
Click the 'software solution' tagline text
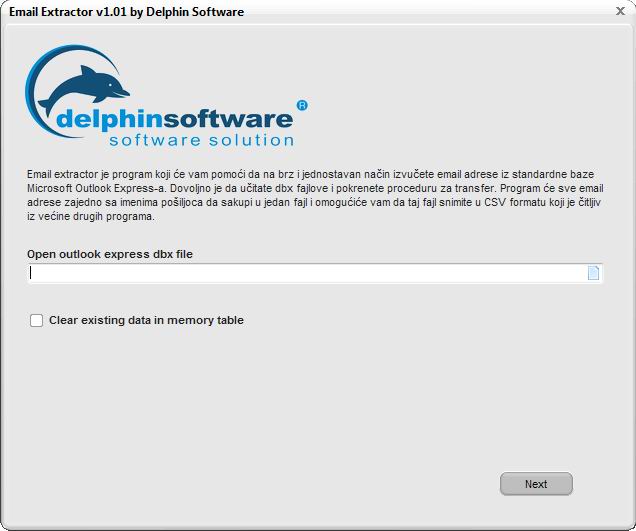[x=202, y=140]
